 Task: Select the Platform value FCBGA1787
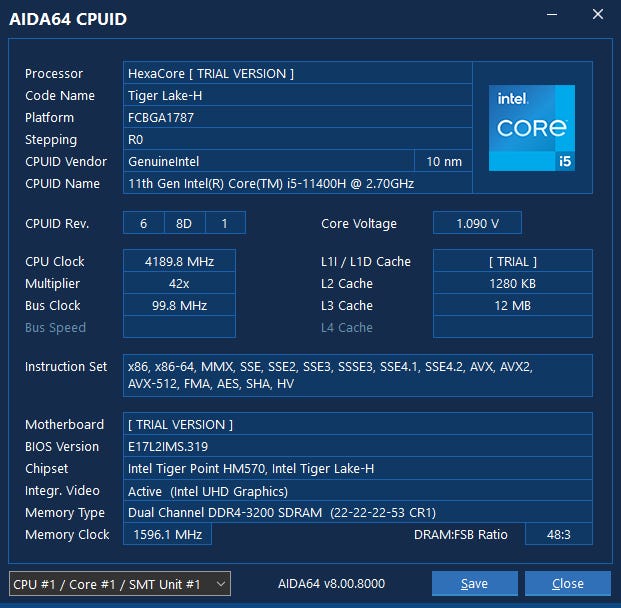click(297, 117)
